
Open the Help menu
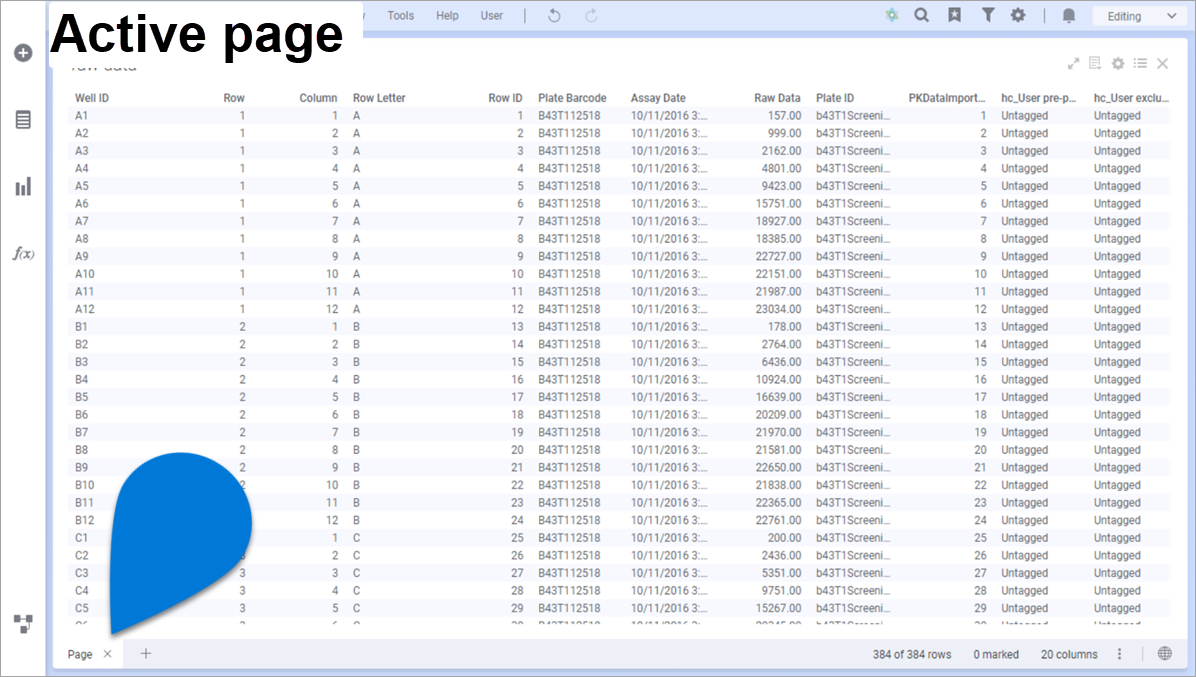(x=447, y=15)
